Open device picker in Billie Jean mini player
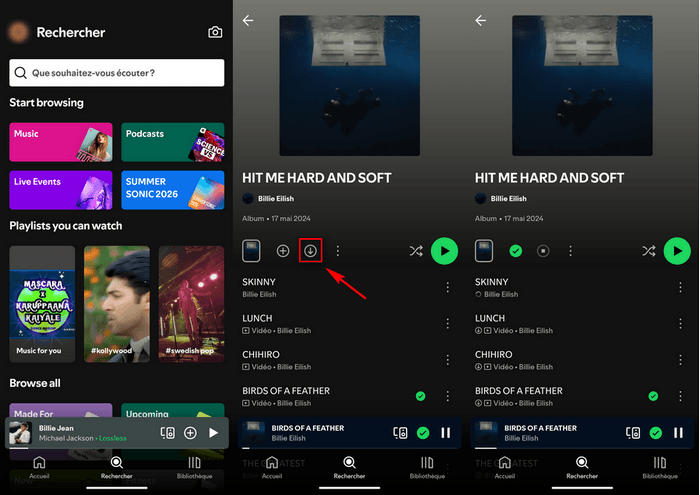This screenshot has width=700, height=495. point(168,433)
